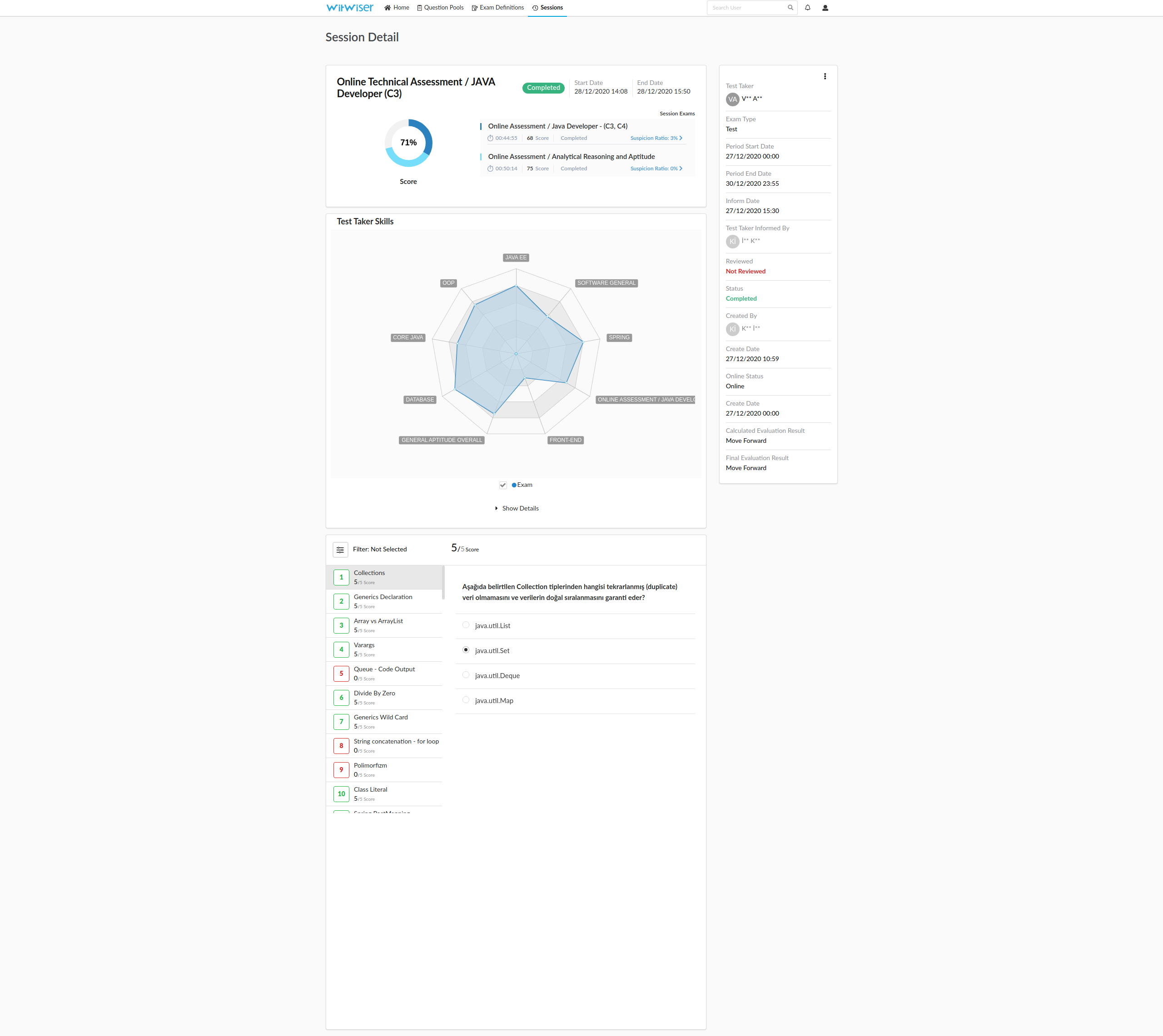
Task: Open Exam Definitions menu
Action: click(x=497, y=7)
